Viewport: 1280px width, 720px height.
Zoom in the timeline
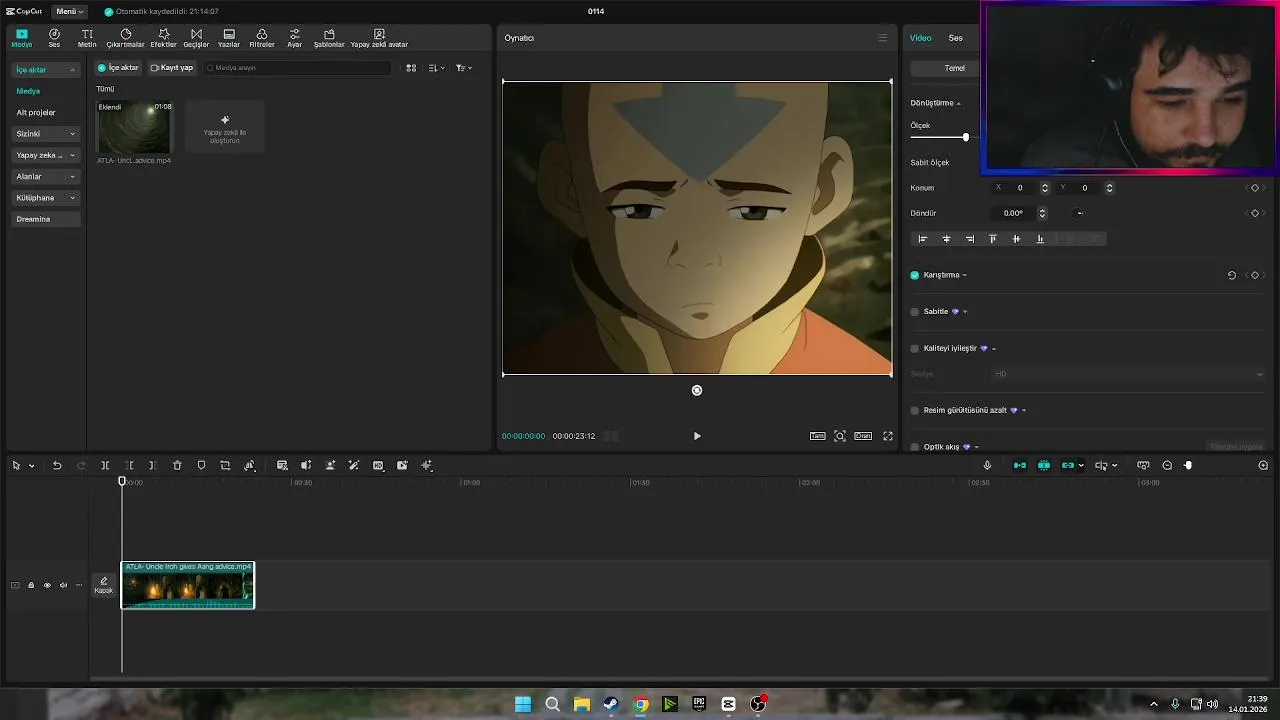[x=1263, y=465]
